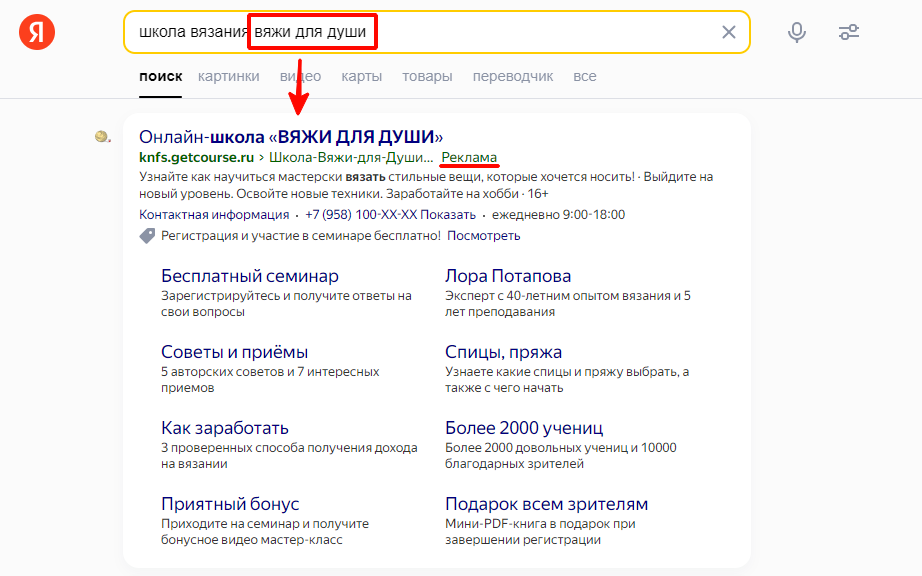The height and width of the screenshot is (576, 922).
Task: Open the «Школа-Вяжи-для-Души…» breadcrumb link
Action: tap(350, 158)
